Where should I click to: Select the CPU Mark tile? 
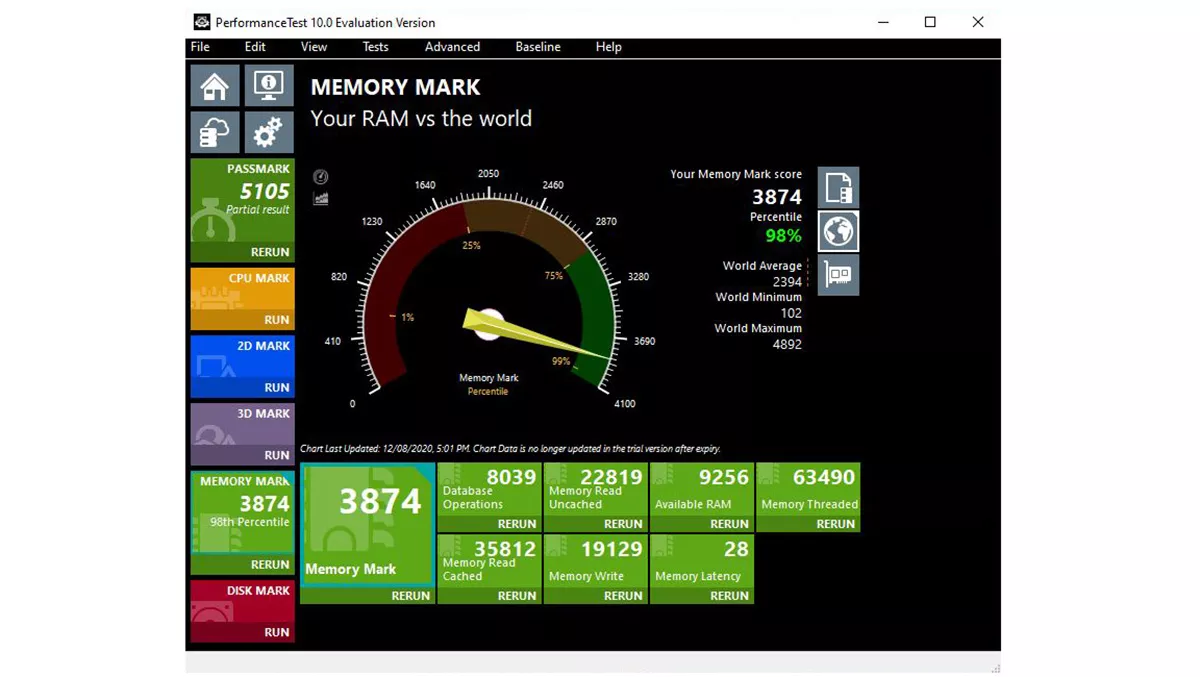click(242, 289)
